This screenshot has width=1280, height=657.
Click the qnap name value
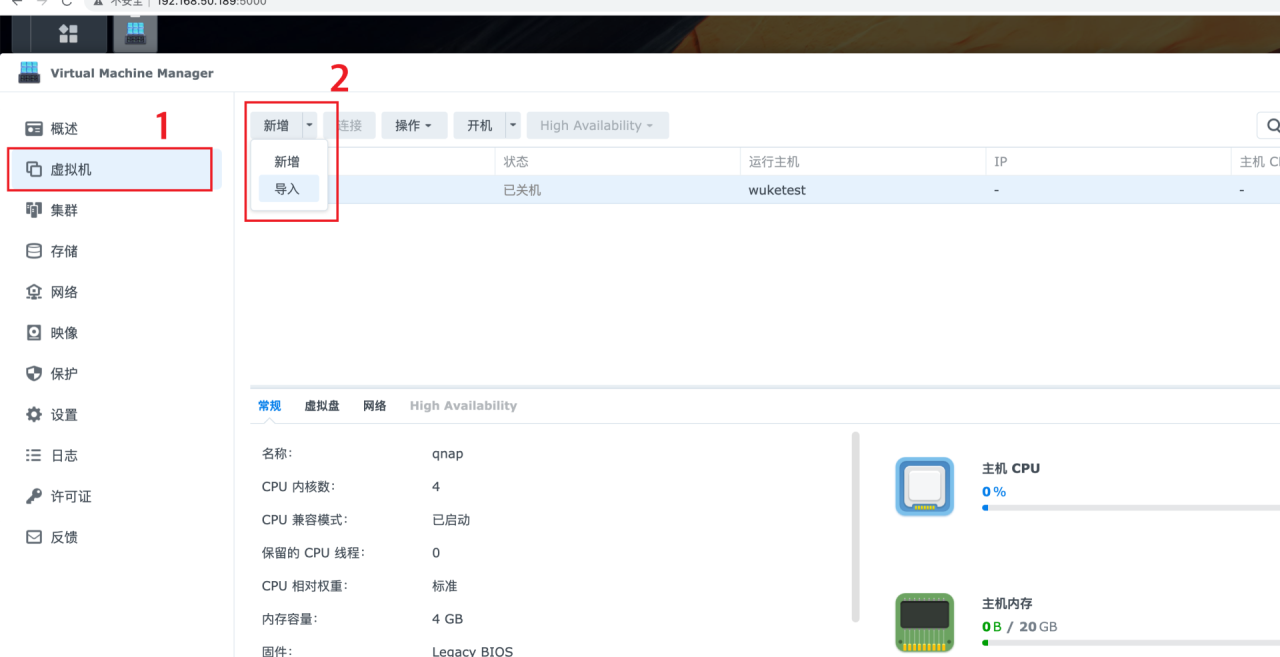(448, 454)
